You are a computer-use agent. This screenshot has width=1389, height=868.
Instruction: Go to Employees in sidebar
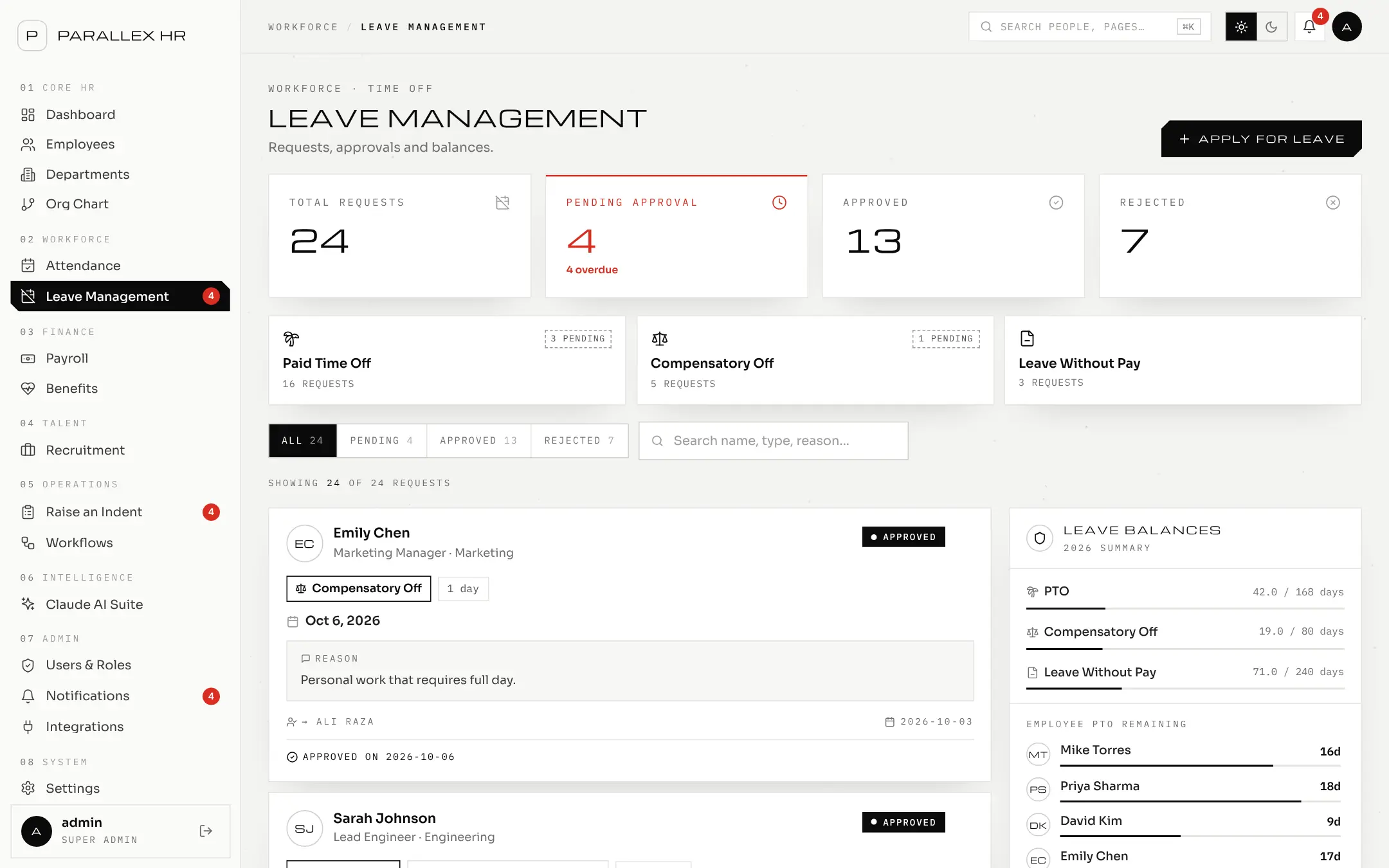[121, 144]
